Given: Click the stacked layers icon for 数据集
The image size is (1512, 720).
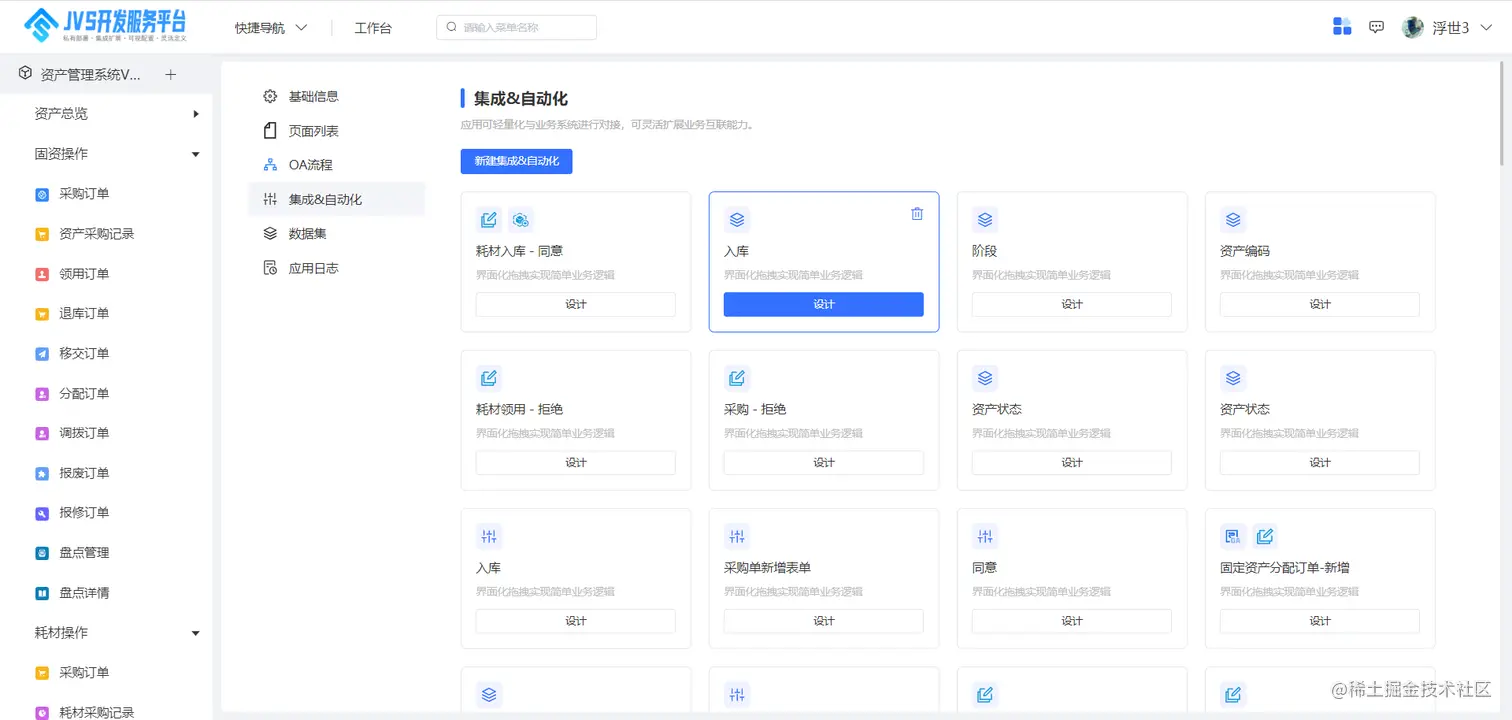Looking at the screenshot, I should click(270, 234).
